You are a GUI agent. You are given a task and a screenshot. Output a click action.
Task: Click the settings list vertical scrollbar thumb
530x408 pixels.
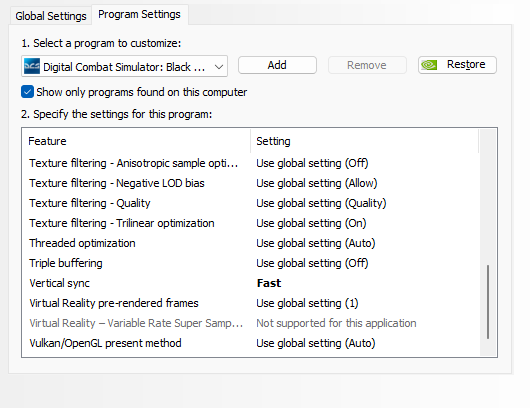click(x=488, y=302)
